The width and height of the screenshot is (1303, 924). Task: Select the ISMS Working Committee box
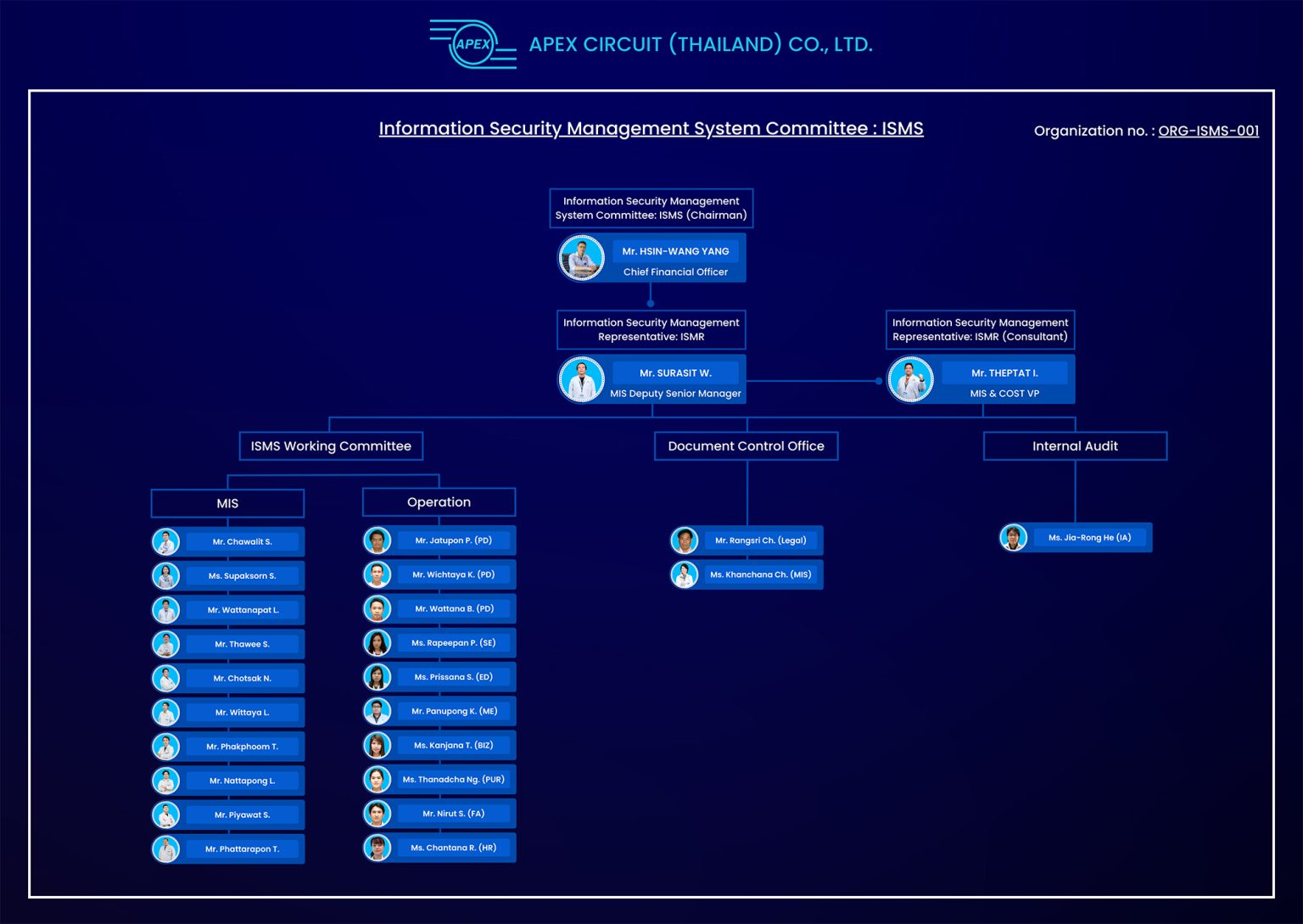(331, 446)
